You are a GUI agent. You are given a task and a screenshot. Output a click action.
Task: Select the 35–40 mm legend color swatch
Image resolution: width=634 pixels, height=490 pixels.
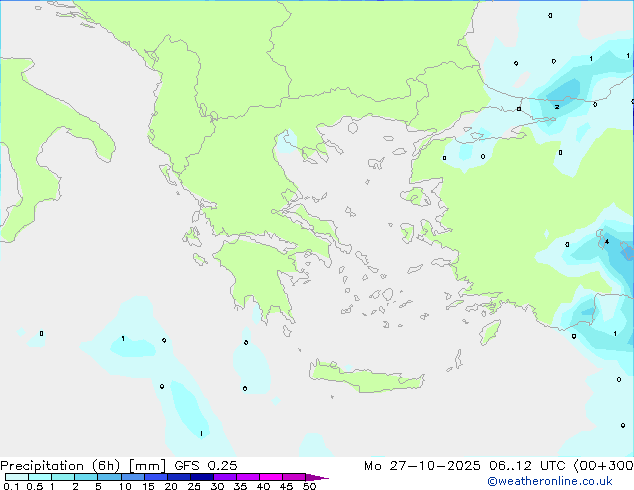(247, 477)
